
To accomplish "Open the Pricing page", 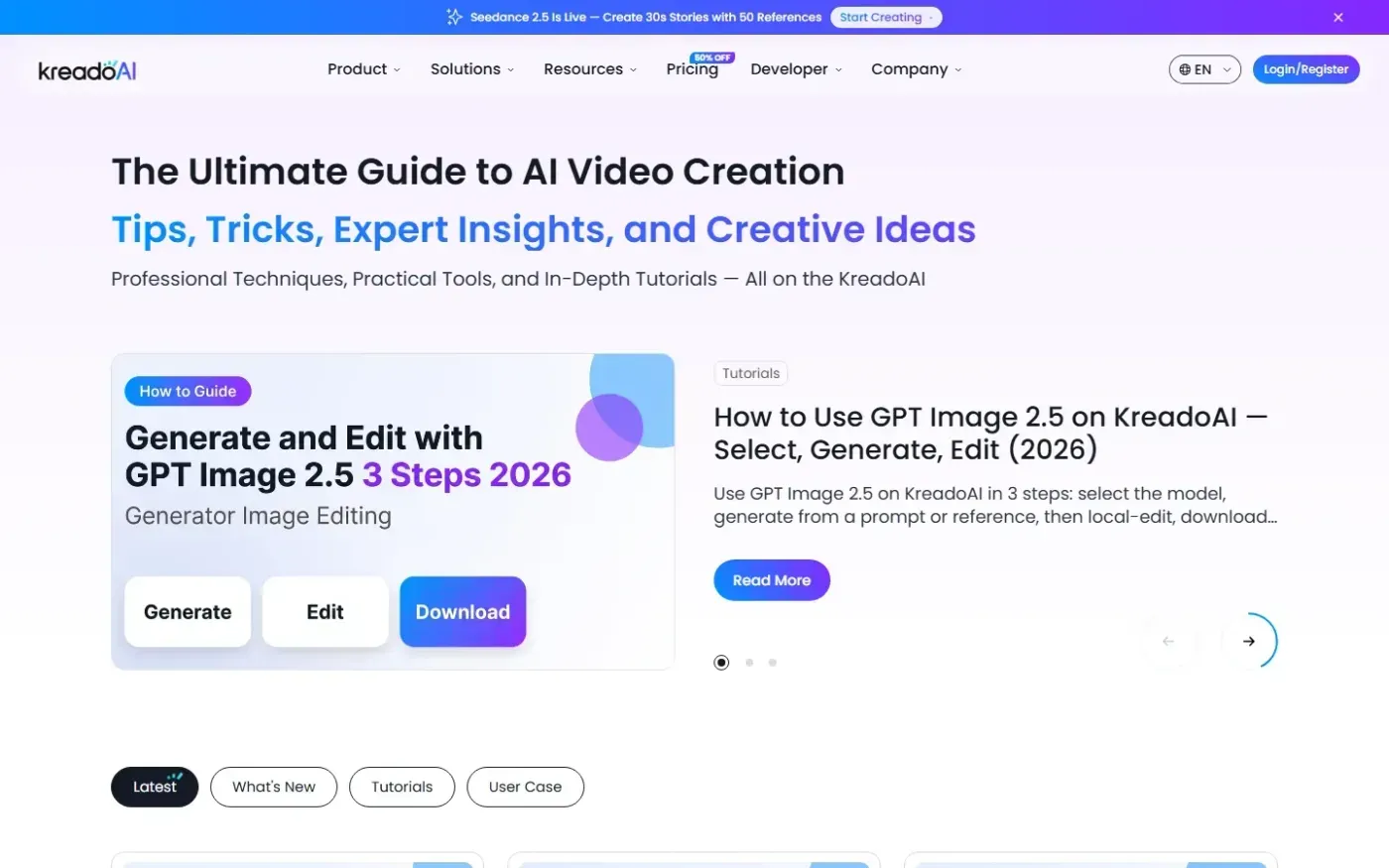I will (692, 69).
